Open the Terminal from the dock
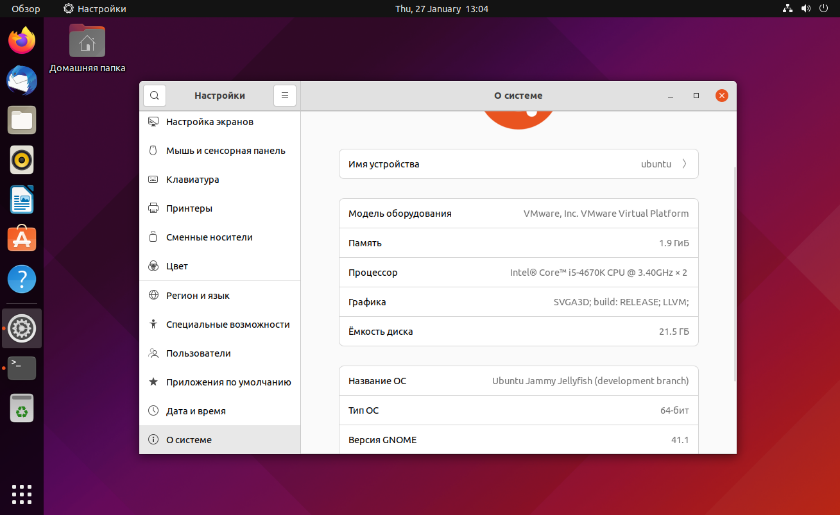 tap(21, 368)
